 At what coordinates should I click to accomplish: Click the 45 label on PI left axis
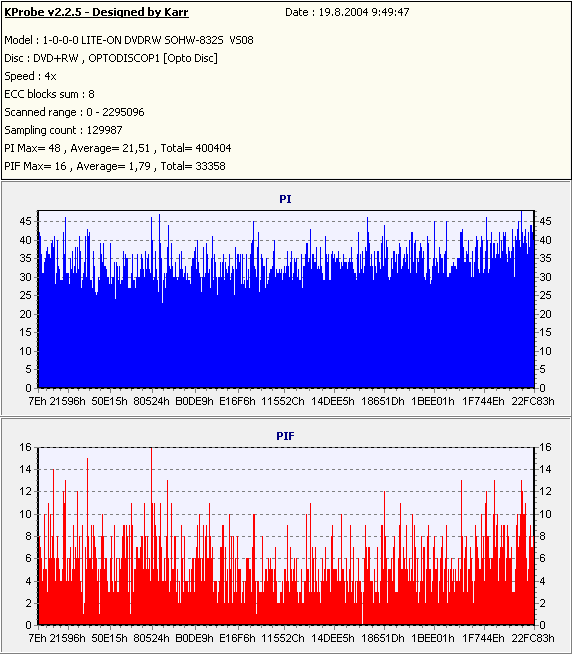pos(25,221)
